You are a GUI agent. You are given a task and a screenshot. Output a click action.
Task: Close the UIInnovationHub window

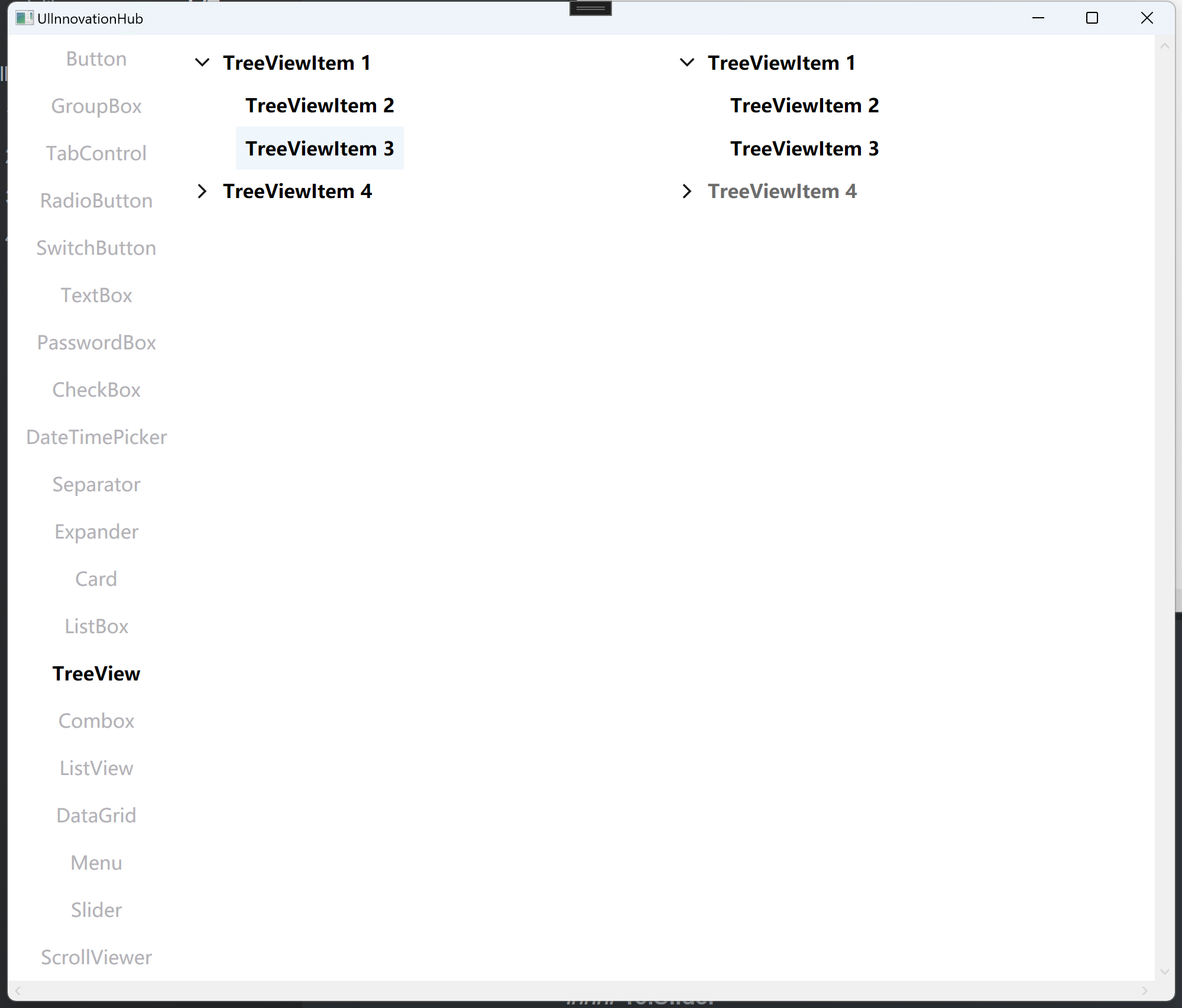[1147, 18]
